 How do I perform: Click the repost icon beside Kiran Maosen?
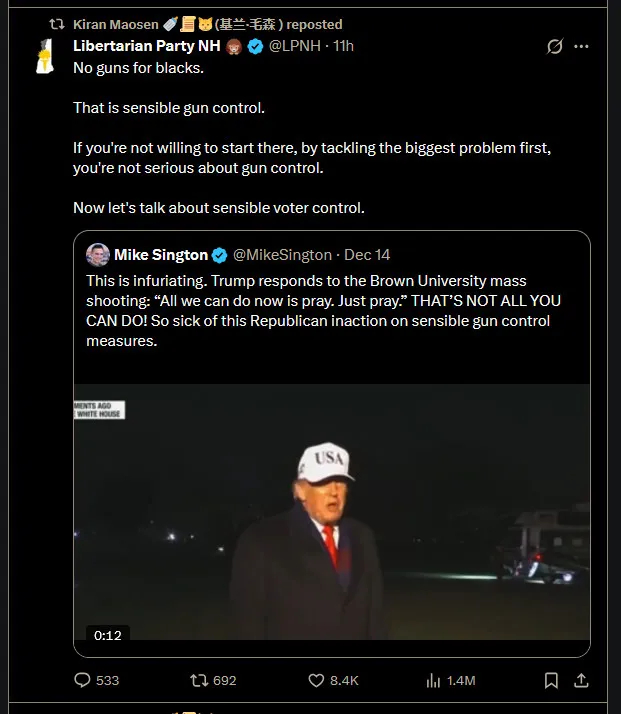point(58,24)
